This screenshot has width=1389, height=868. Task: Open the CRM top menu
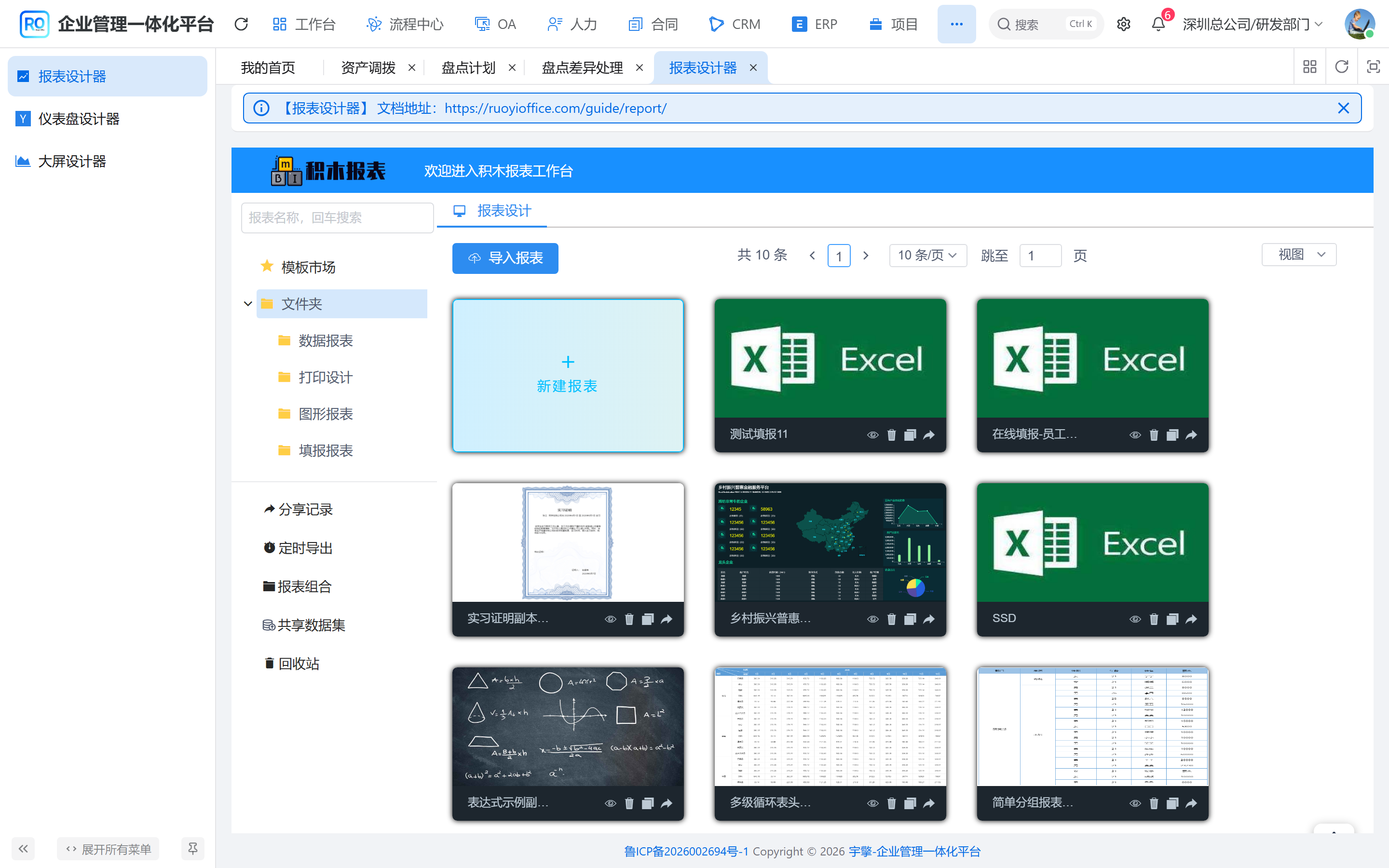pyautogui.click(x=735, y=24)
